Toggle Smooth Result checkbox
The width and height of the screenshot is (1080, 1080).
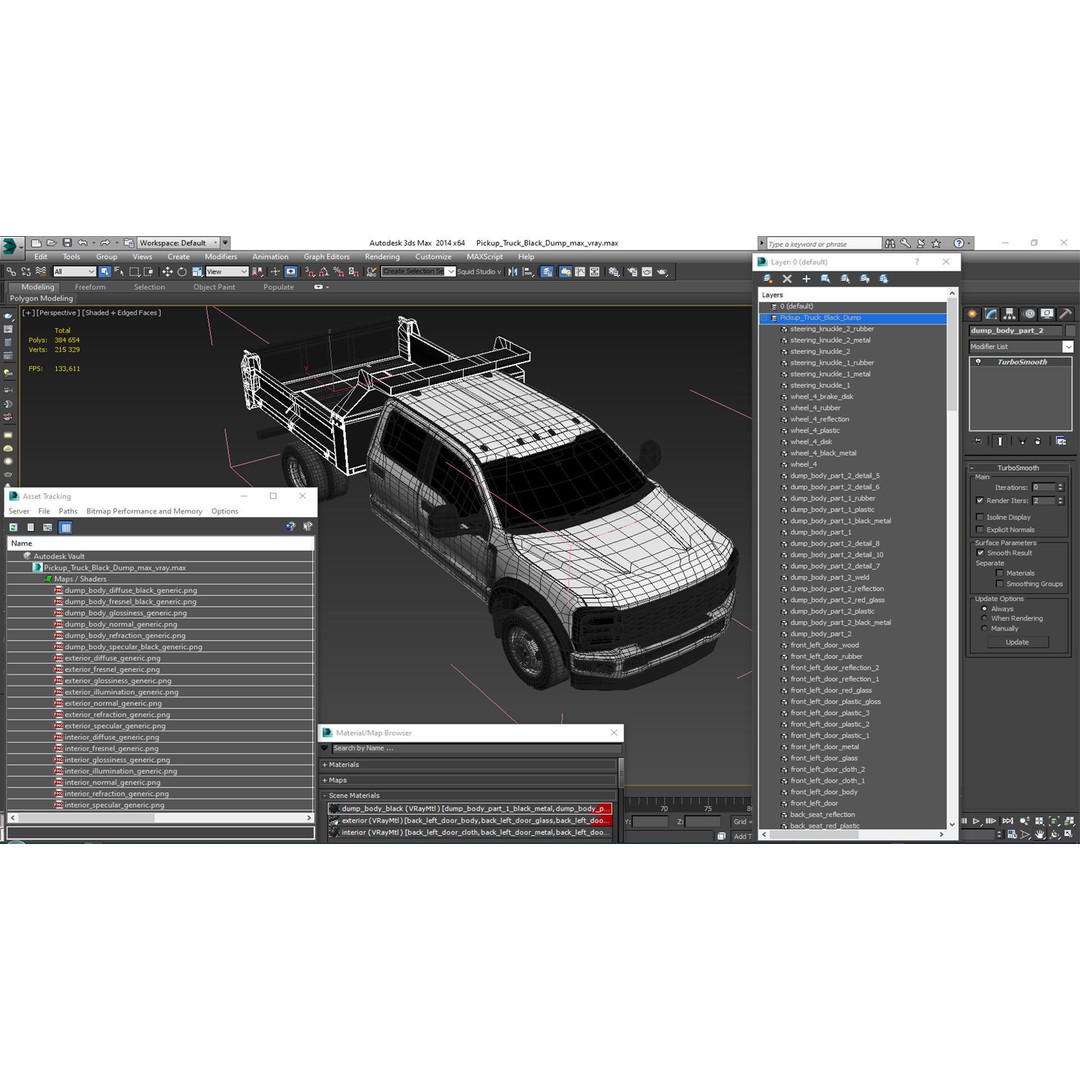click(979, 553)
